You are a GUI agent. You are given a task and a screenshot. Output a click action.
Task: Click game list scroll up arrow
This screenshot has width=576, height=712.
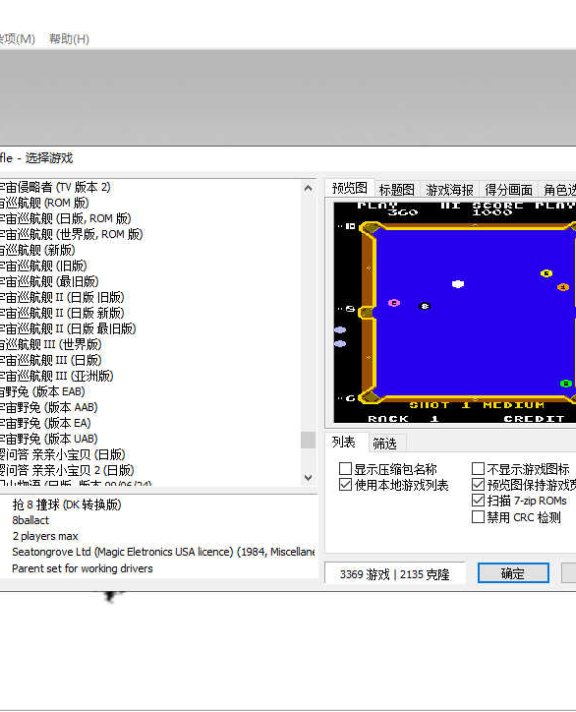coord(308,188)
